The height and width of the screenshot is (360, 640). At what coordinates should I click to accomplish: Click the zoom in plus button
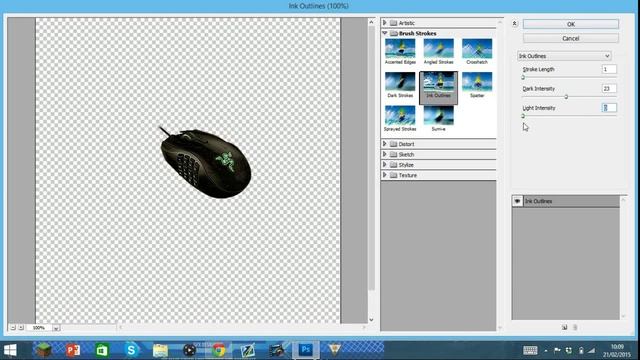[21, 327]
